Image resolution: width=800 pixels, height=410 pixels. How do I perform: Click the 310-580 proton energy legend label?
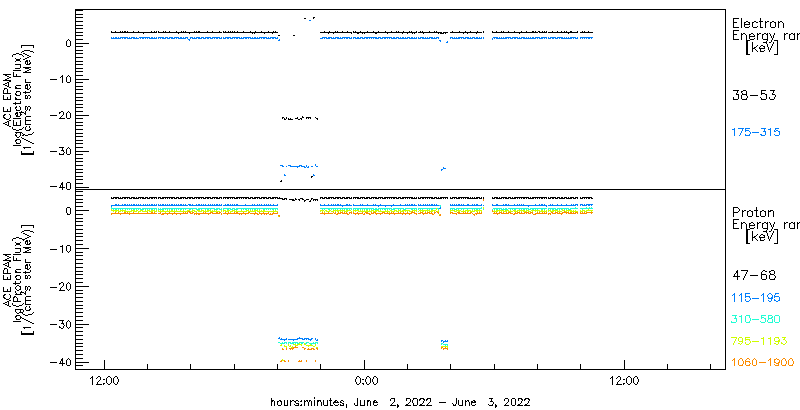coord(756,320)
